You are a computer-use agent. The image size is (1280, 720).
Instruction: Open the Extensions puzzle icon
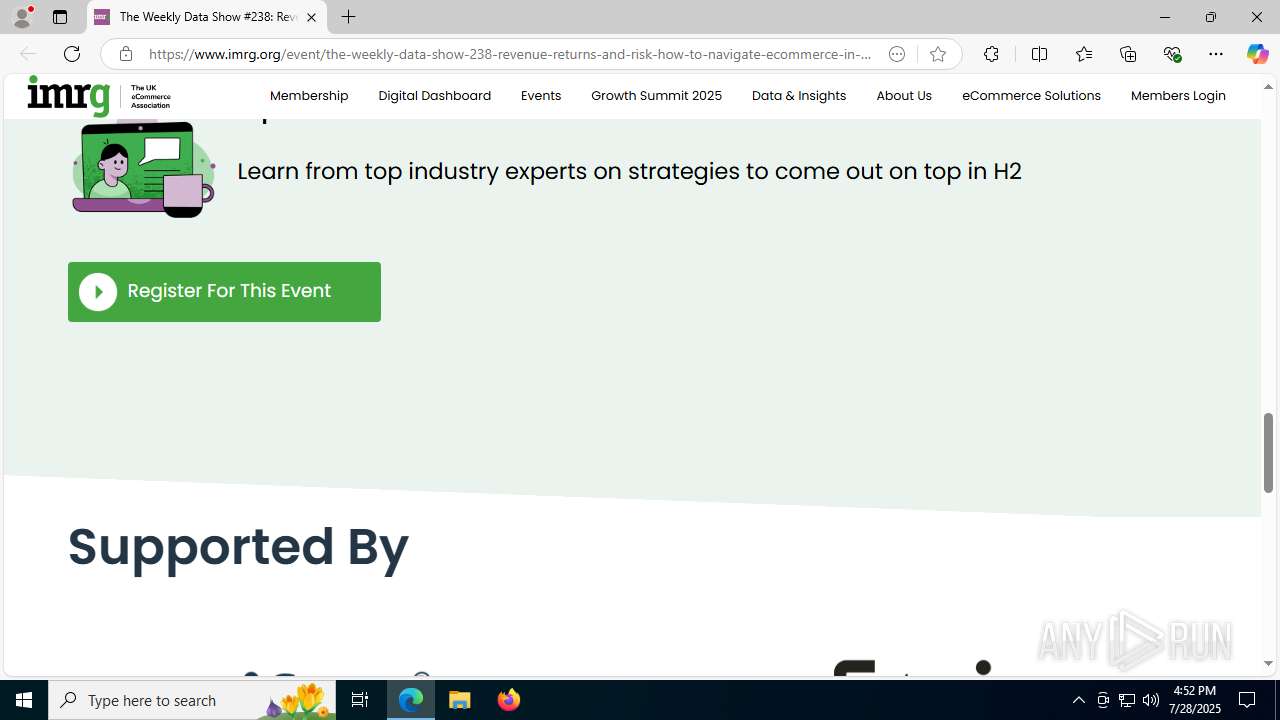(991, 54)
